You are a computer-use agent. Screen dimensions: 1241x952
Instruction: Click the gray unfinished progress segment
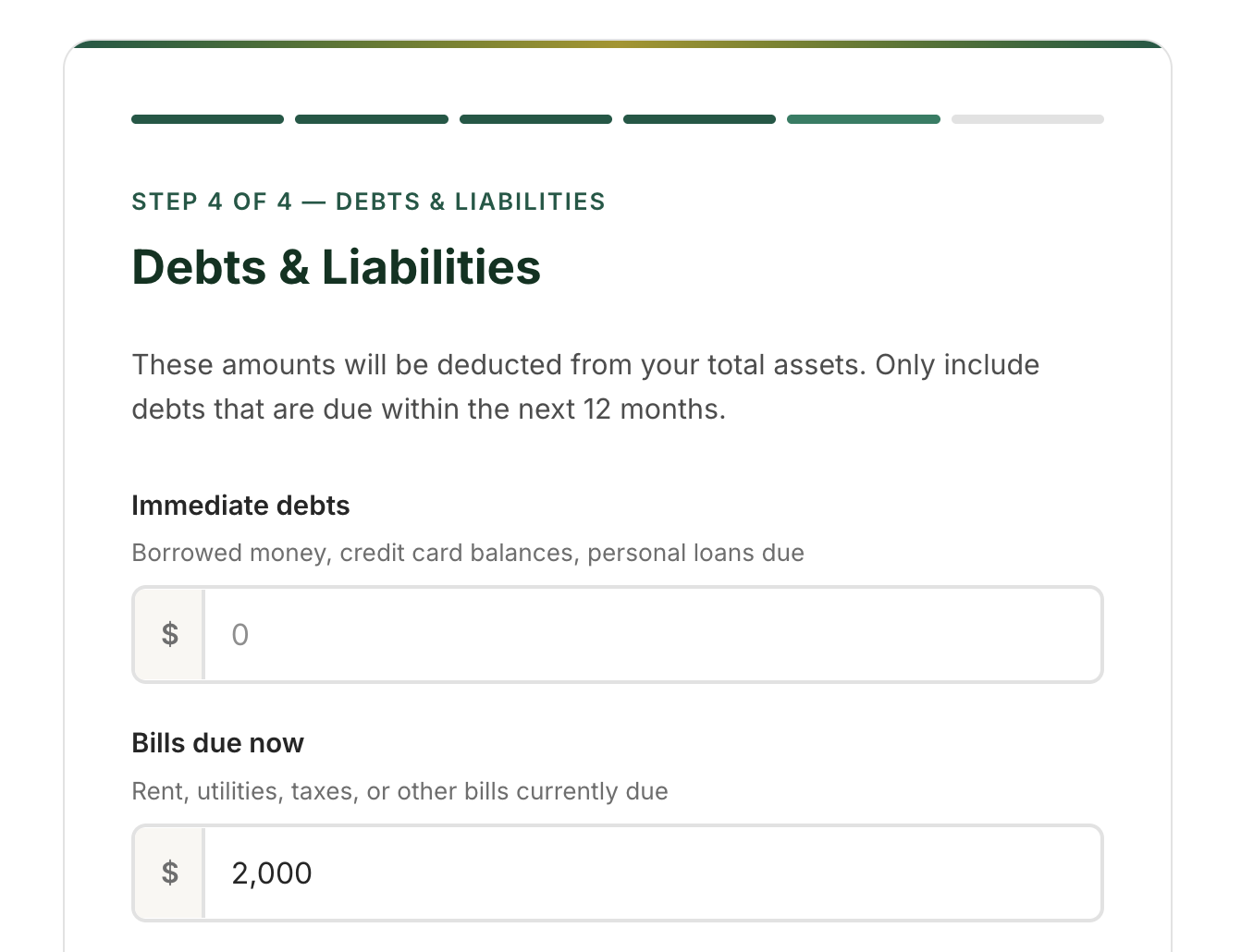point(1027,118)
